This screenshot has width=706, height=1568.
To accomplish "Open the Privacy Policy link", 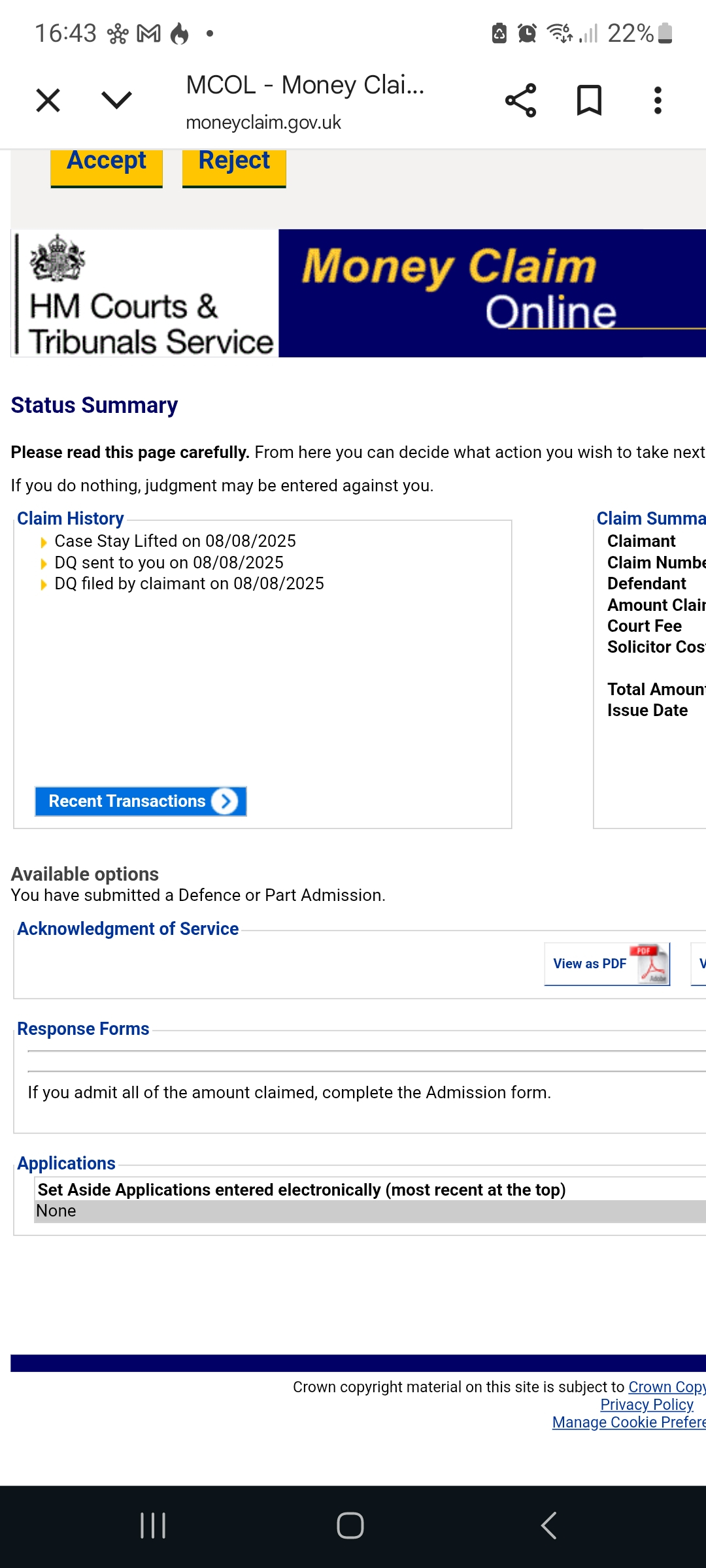I will click(x=647, y=1405).
